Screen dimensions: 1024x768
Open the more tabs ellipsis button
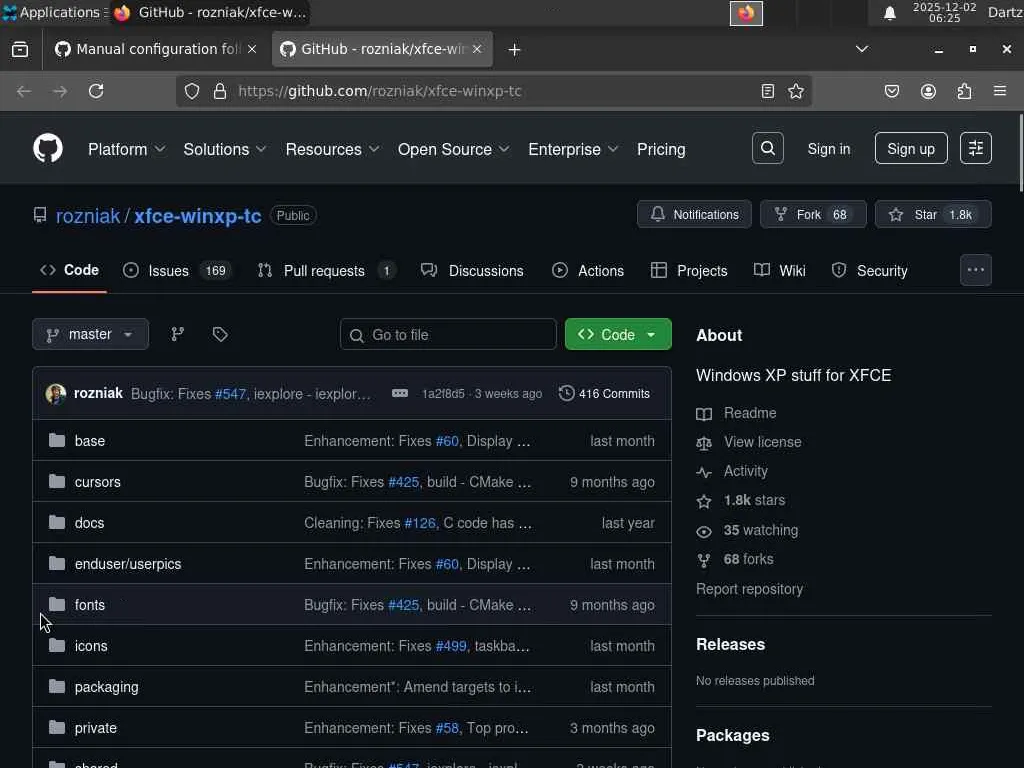coord(976,270)
